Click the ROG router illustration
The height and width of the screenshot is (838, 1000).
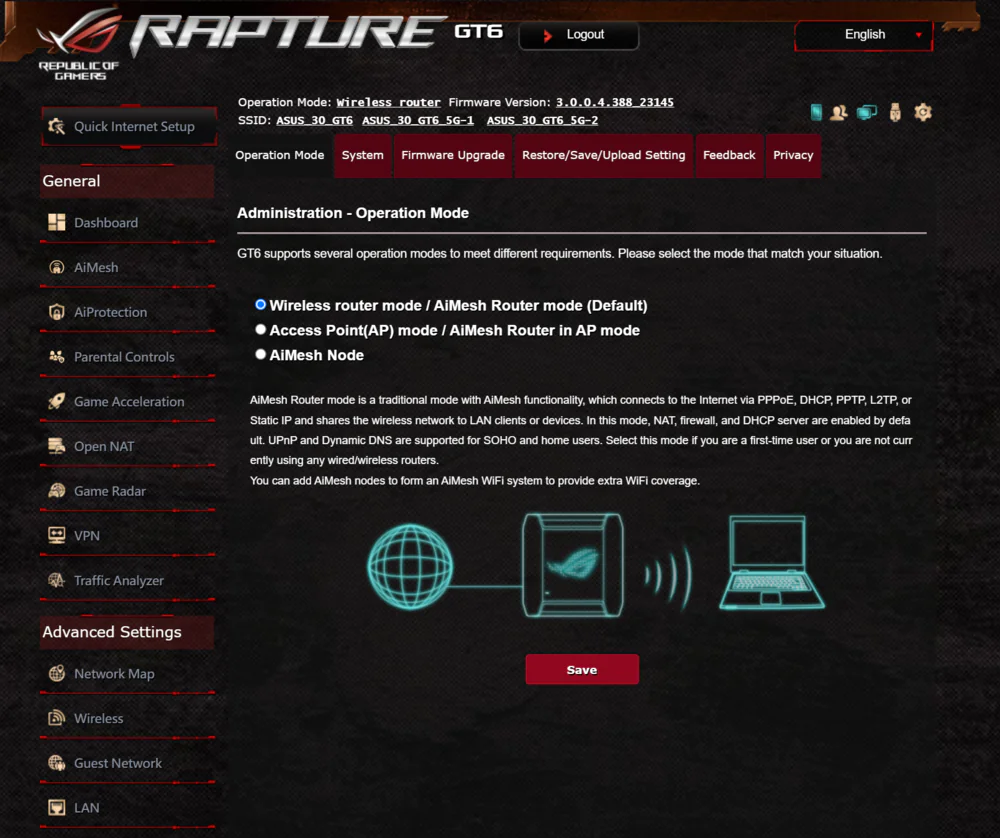(573, 565)
